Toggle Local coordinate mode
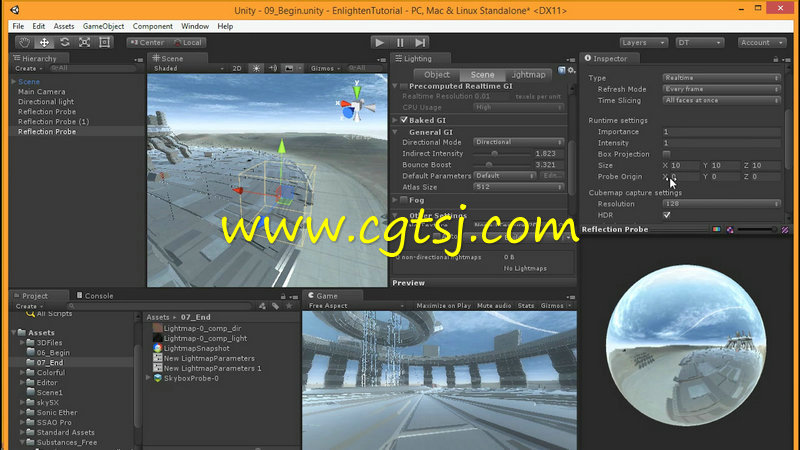Screen dimensions: 800x450 [x=187, y=43]
